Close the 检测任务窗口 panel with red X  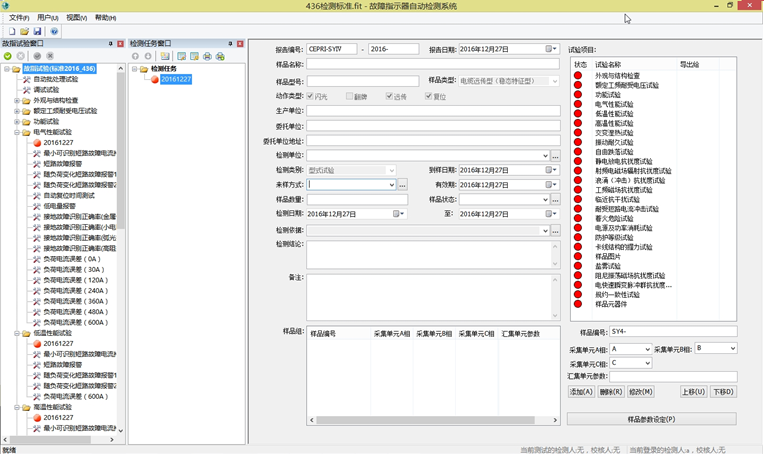click(240, 44)
